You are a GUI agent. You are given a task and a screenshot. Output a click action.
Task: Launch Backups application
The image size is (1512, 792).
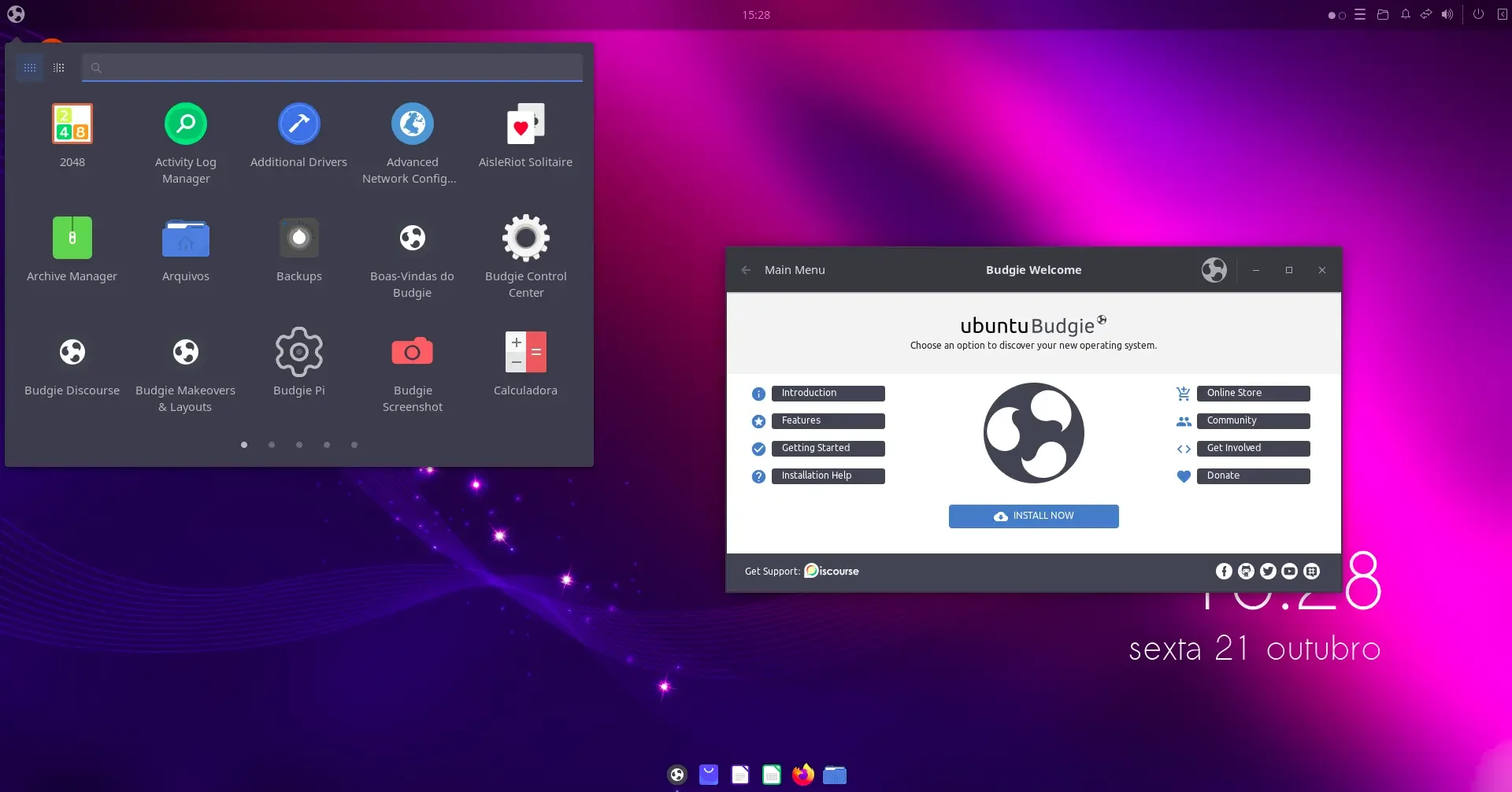[299, 250]
